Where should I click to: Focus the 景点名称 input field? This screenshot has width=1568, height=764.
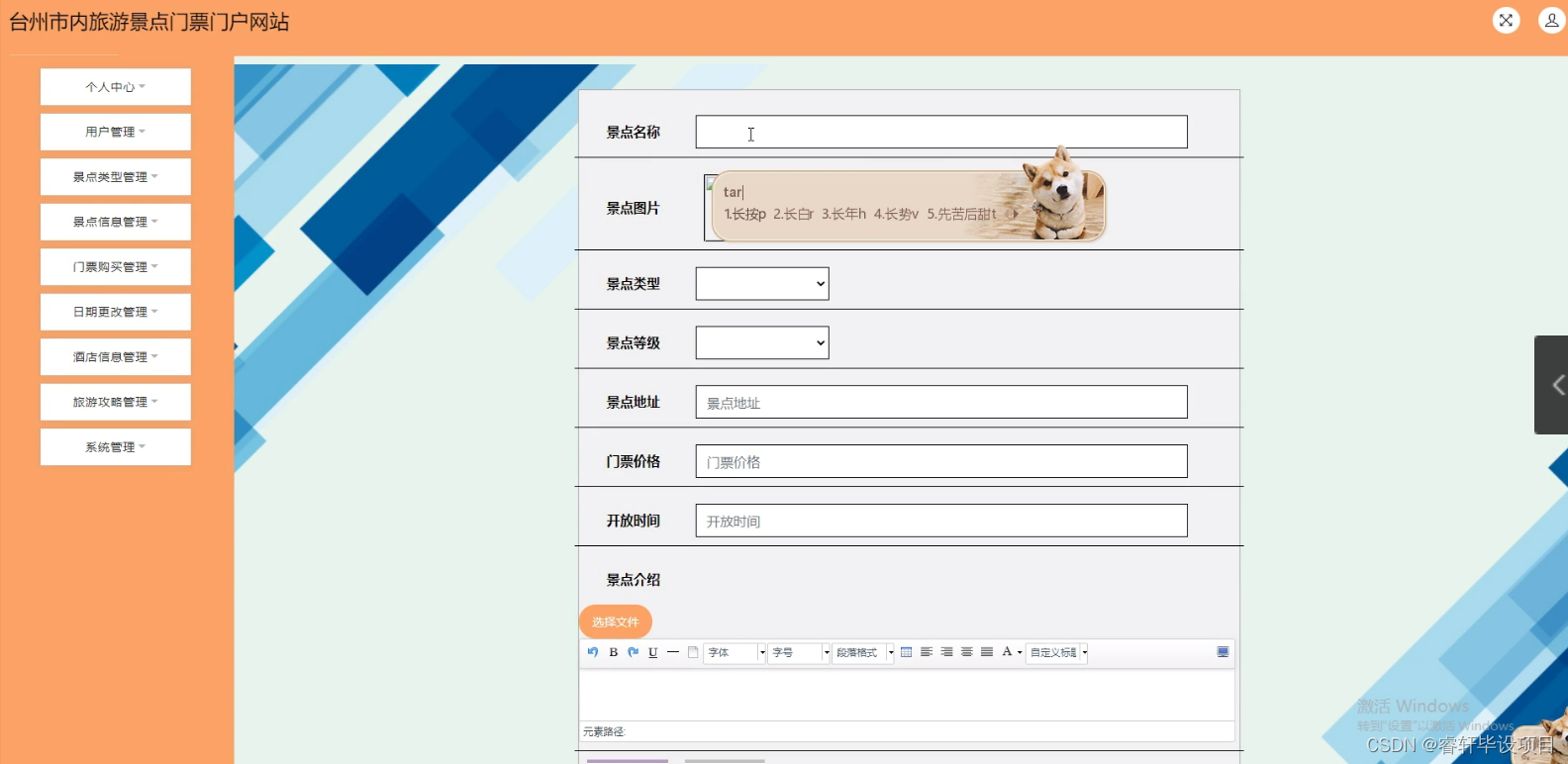click(x=941, y=132)
